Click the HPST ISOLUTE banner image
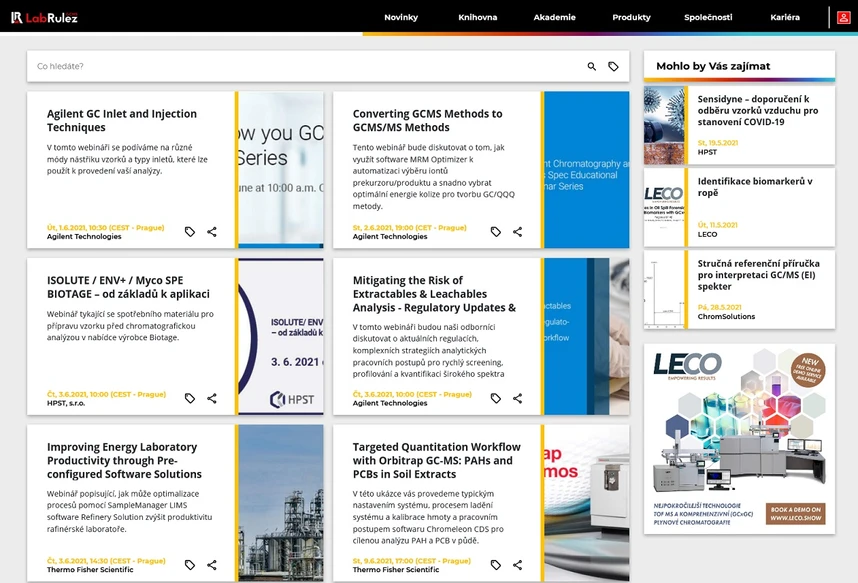Screen dimensions: 858x583 pyautogui.click(x=281, y=336)
